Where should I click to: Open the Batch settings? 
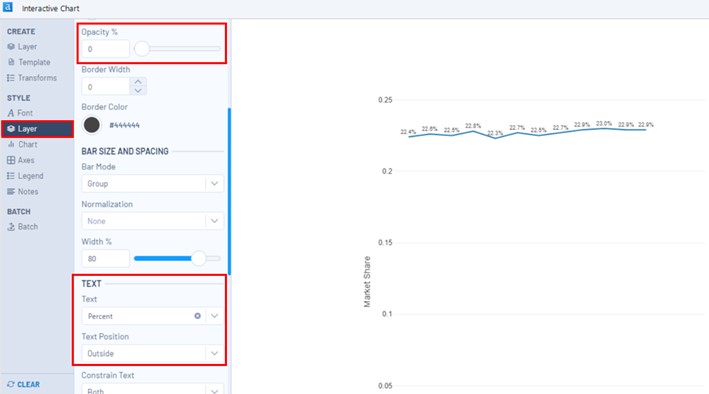pos(23,227)
